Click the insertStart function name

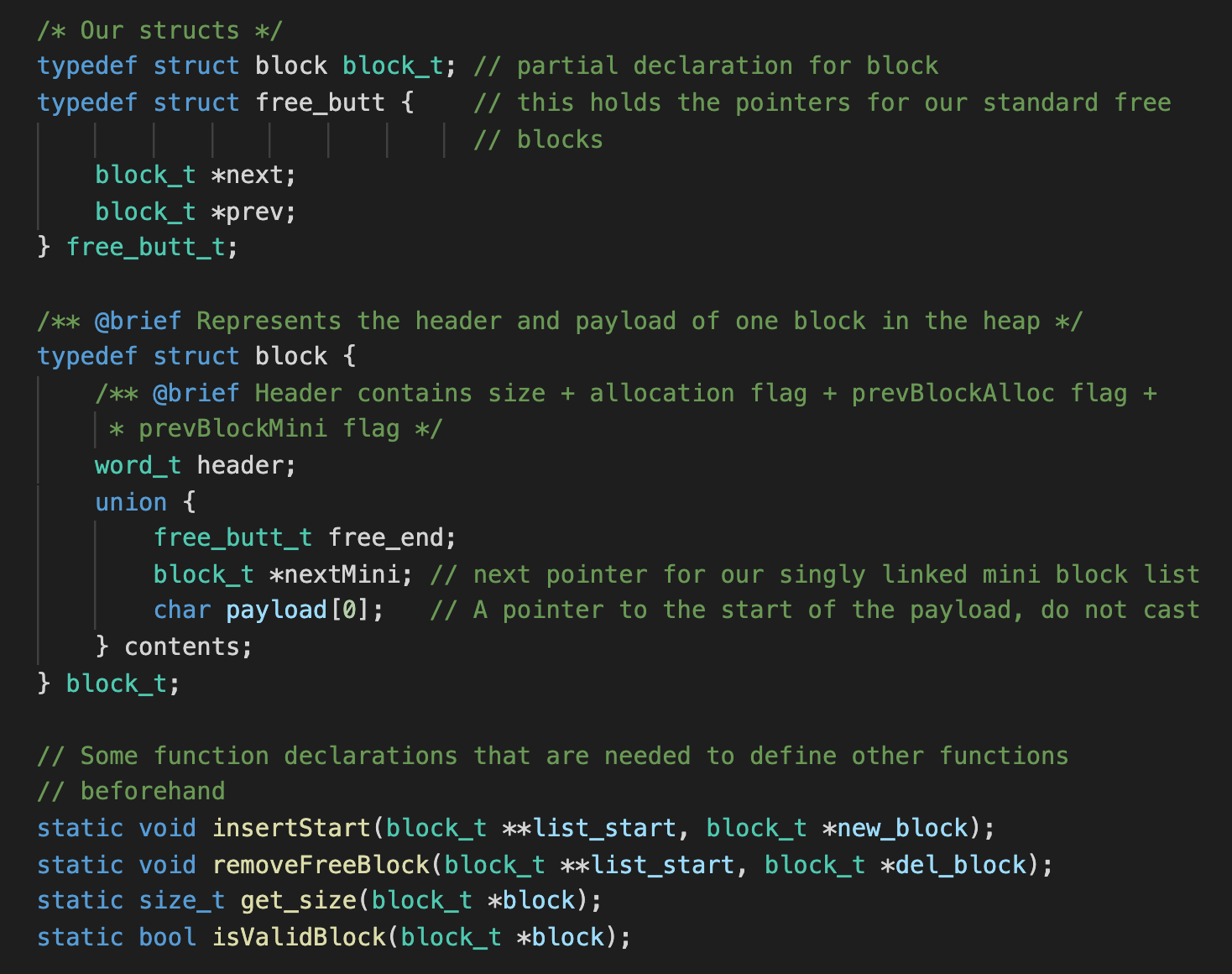coord(291,828)
